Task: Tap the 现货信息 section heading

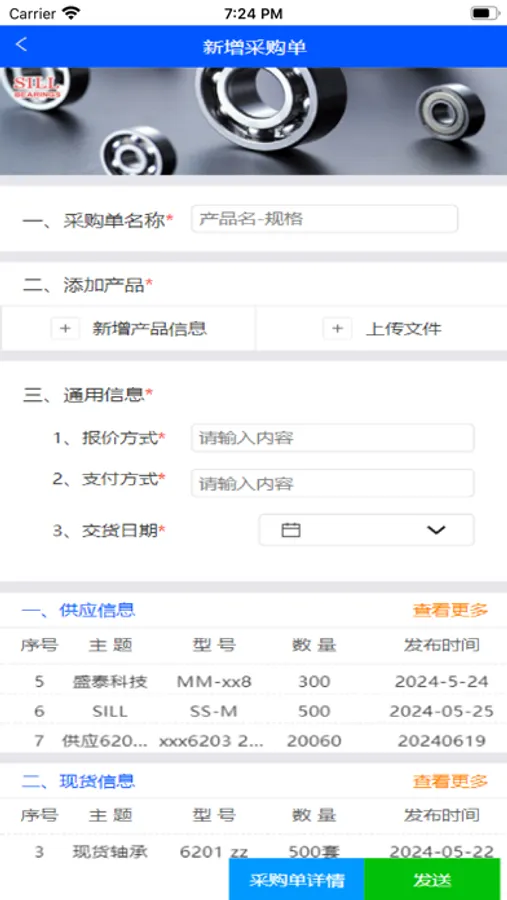Action: (78, 781)
